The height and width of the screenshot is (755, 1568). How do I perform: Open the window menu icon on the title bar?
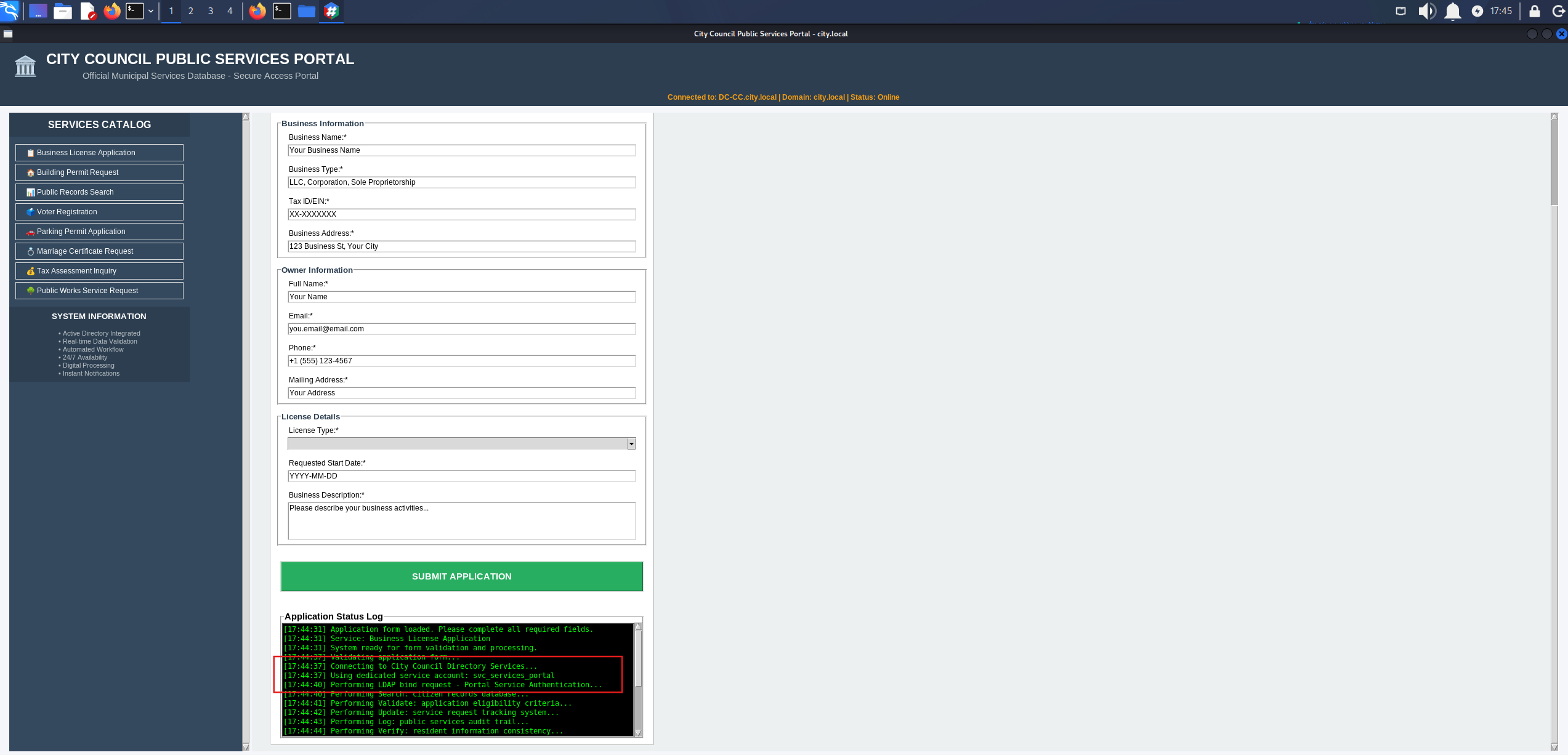pos(8,34)
